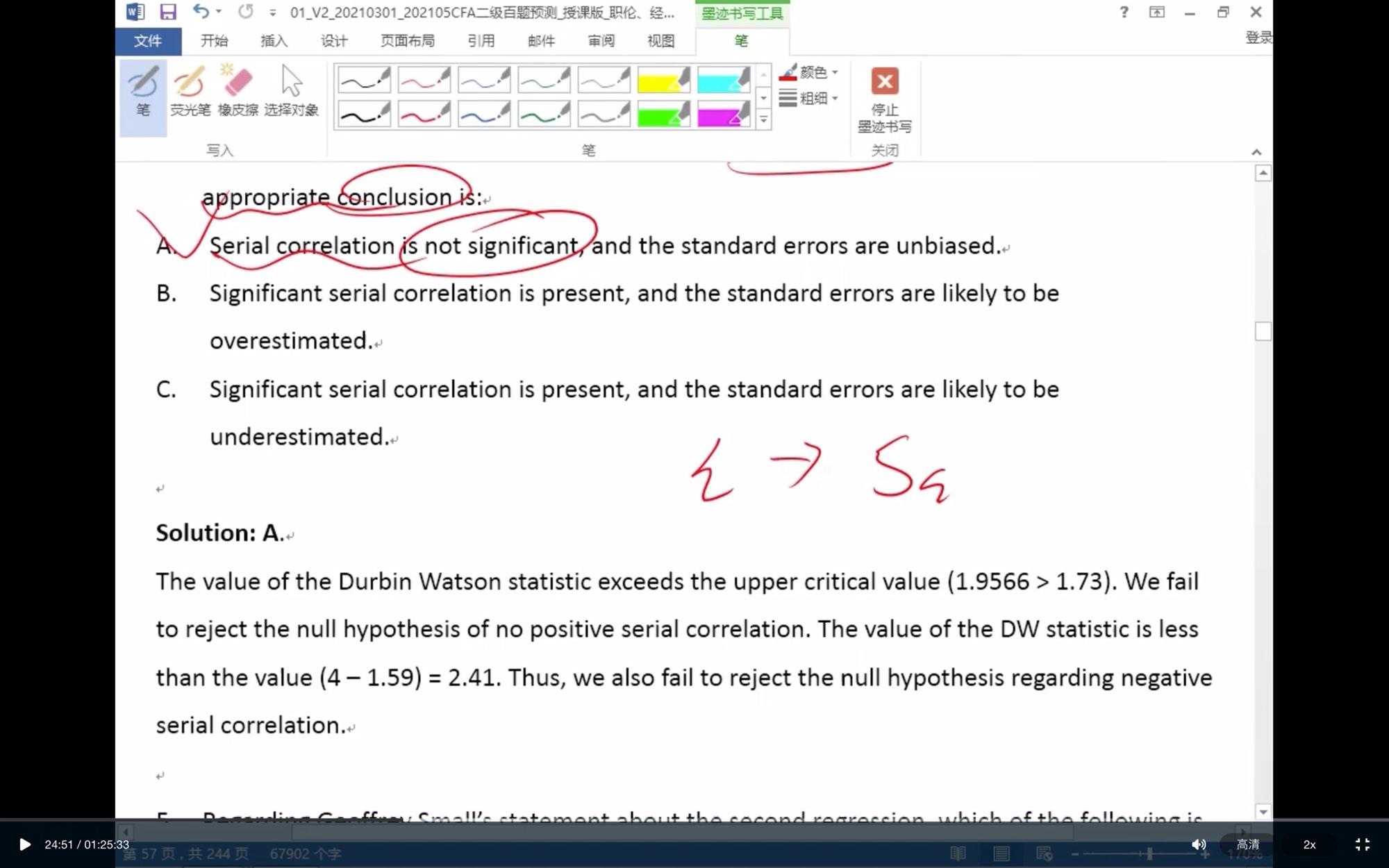Switch to the Insert (插入) tab

pos(274,41)
